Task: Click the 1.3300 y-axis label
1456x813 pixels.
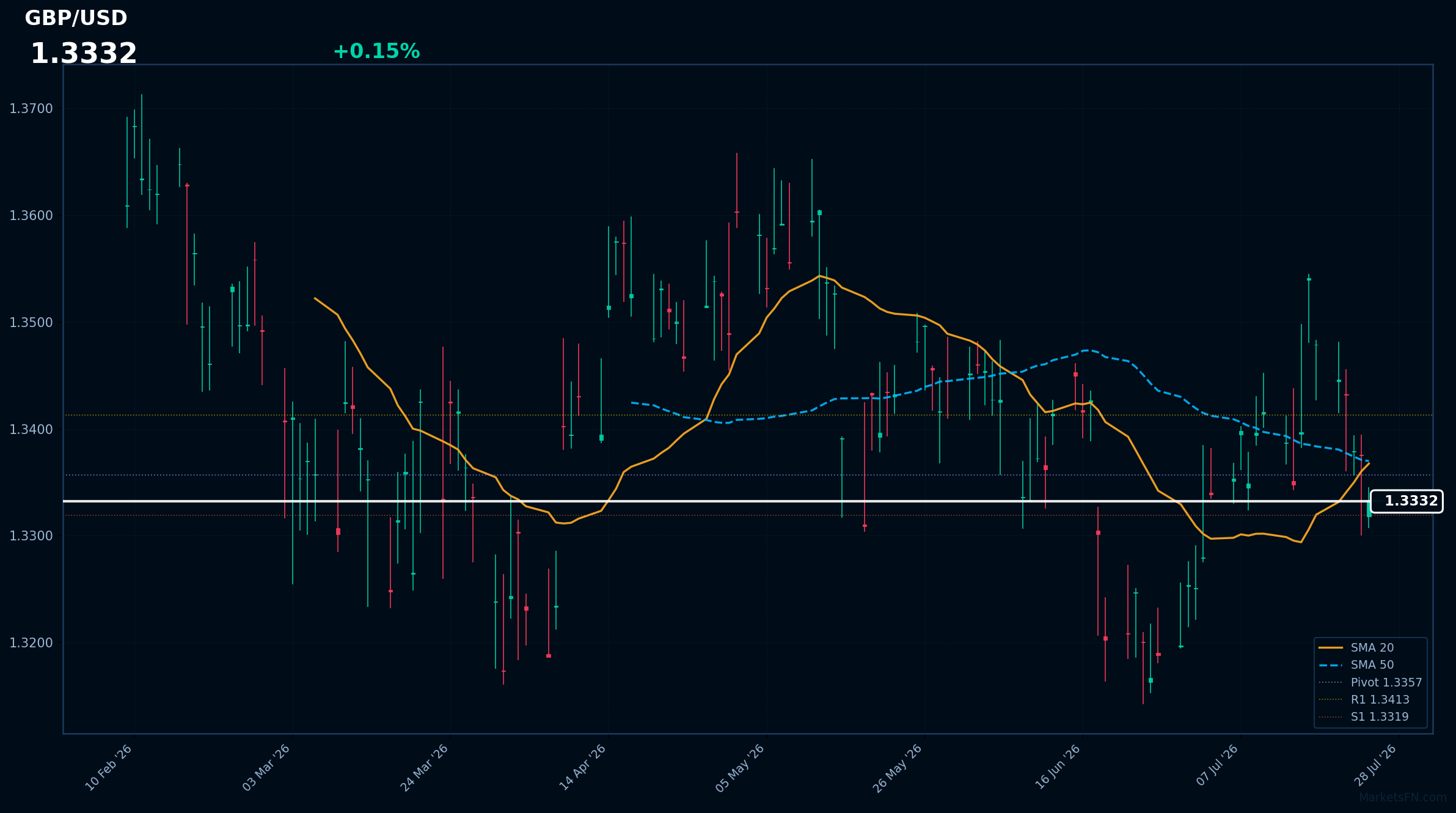Action: click(31, 536)
